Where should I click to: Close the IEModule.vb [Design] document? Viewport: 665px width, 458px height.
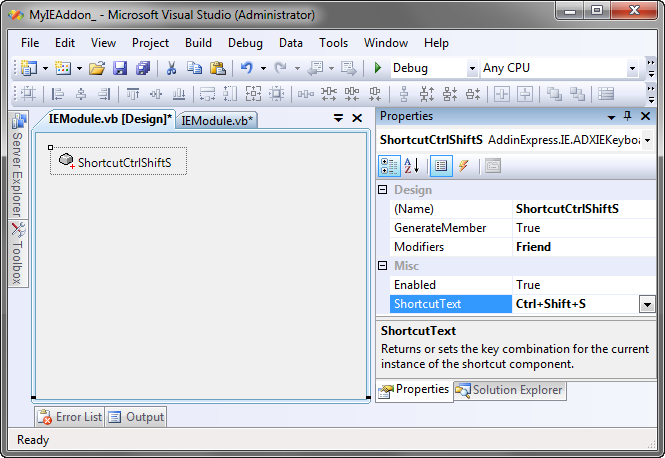tap(357, 118)
